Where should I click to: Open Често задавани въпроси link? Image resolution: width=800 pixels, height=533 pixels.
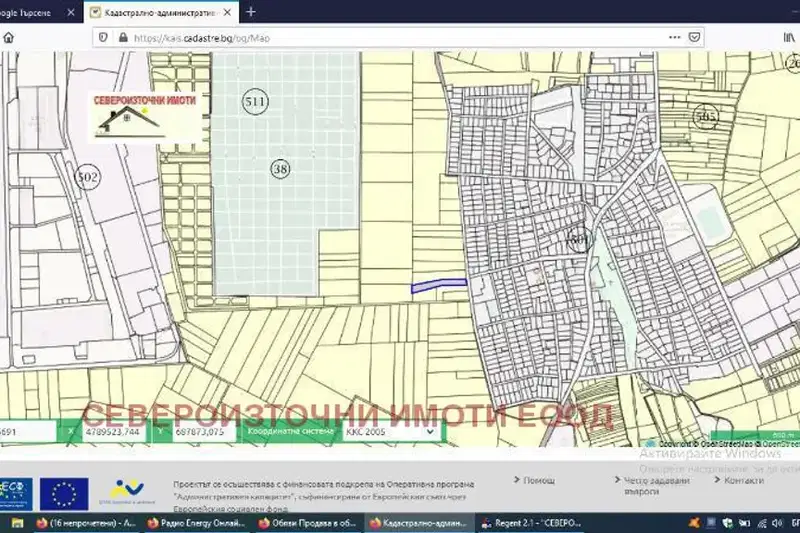point(657,486)
